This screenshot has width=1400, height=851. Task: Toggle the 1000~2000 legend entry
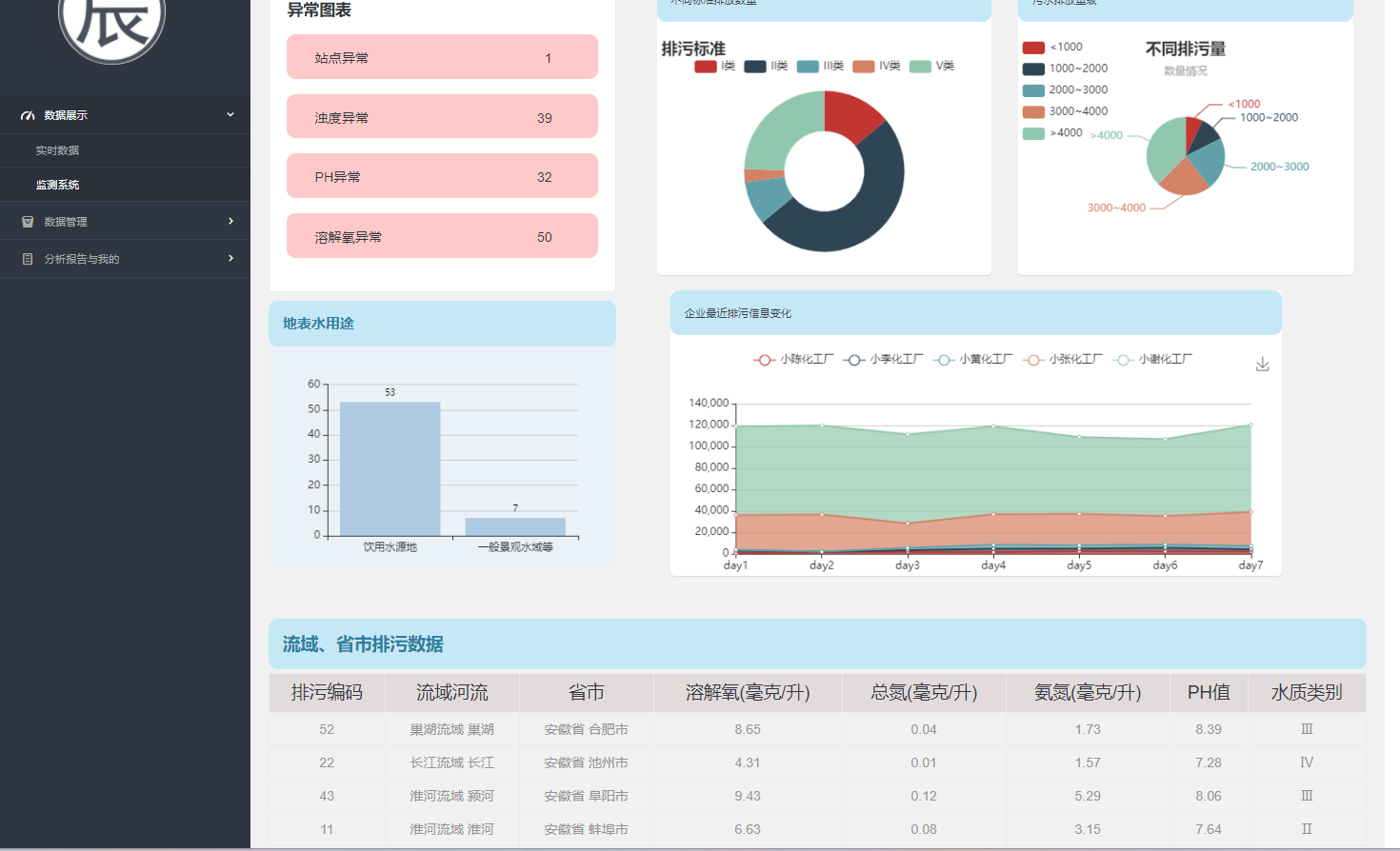click(x=1065, y=69)
